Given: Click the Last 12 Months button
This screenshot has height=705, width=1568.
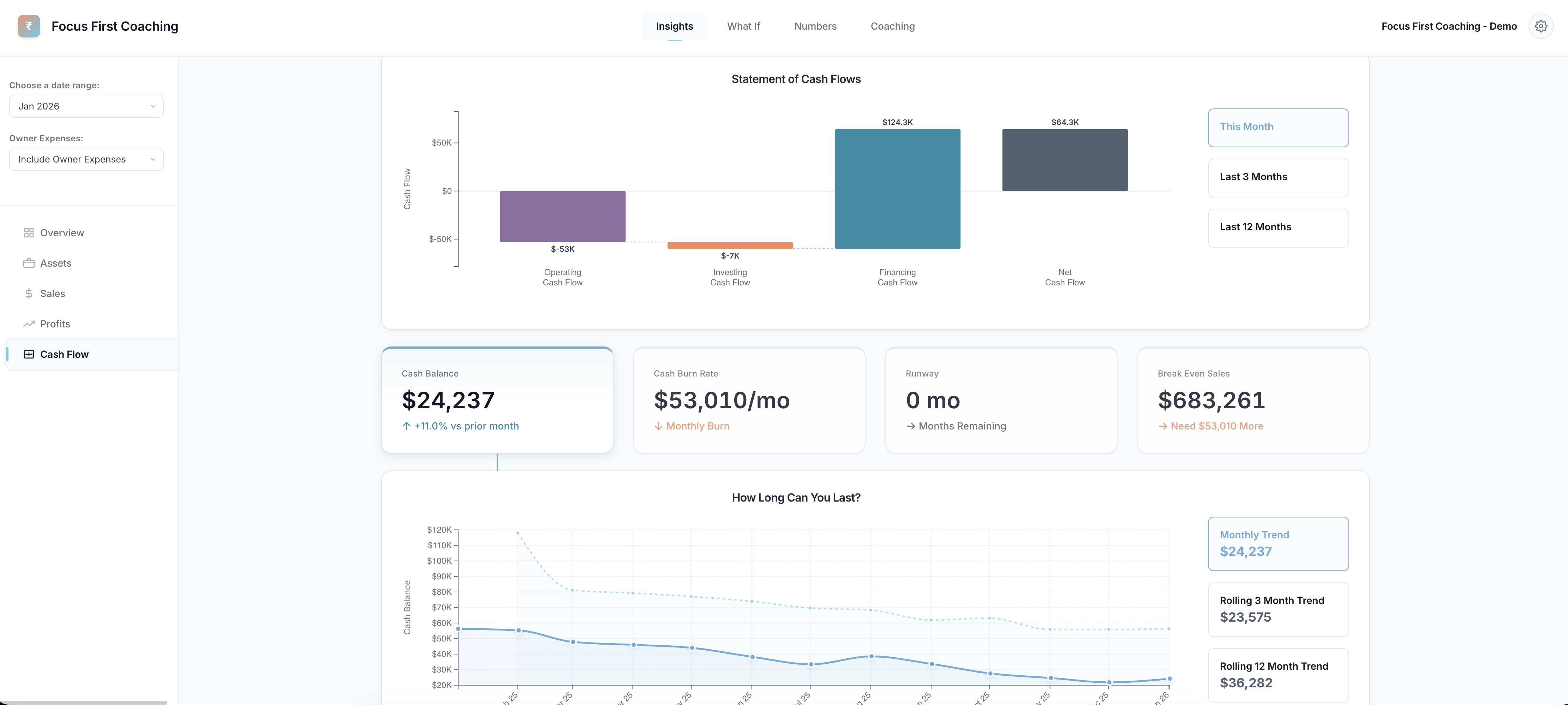Looking at the screenshot, I should tap(1277, 227).
